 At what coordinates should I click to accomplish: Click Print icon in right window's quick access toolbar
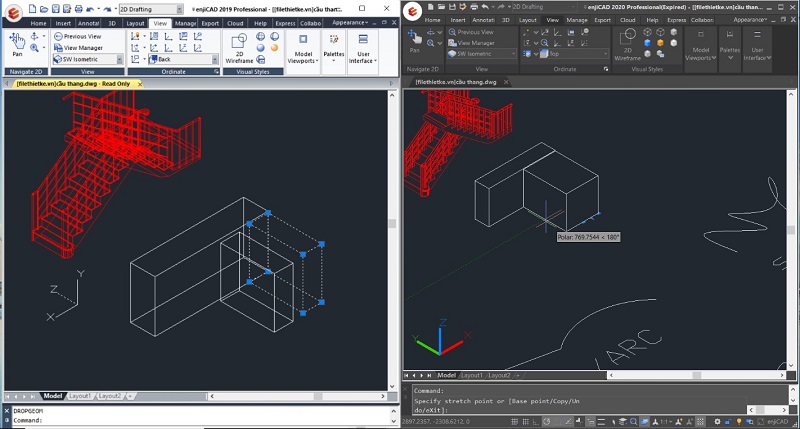[474, 7]
